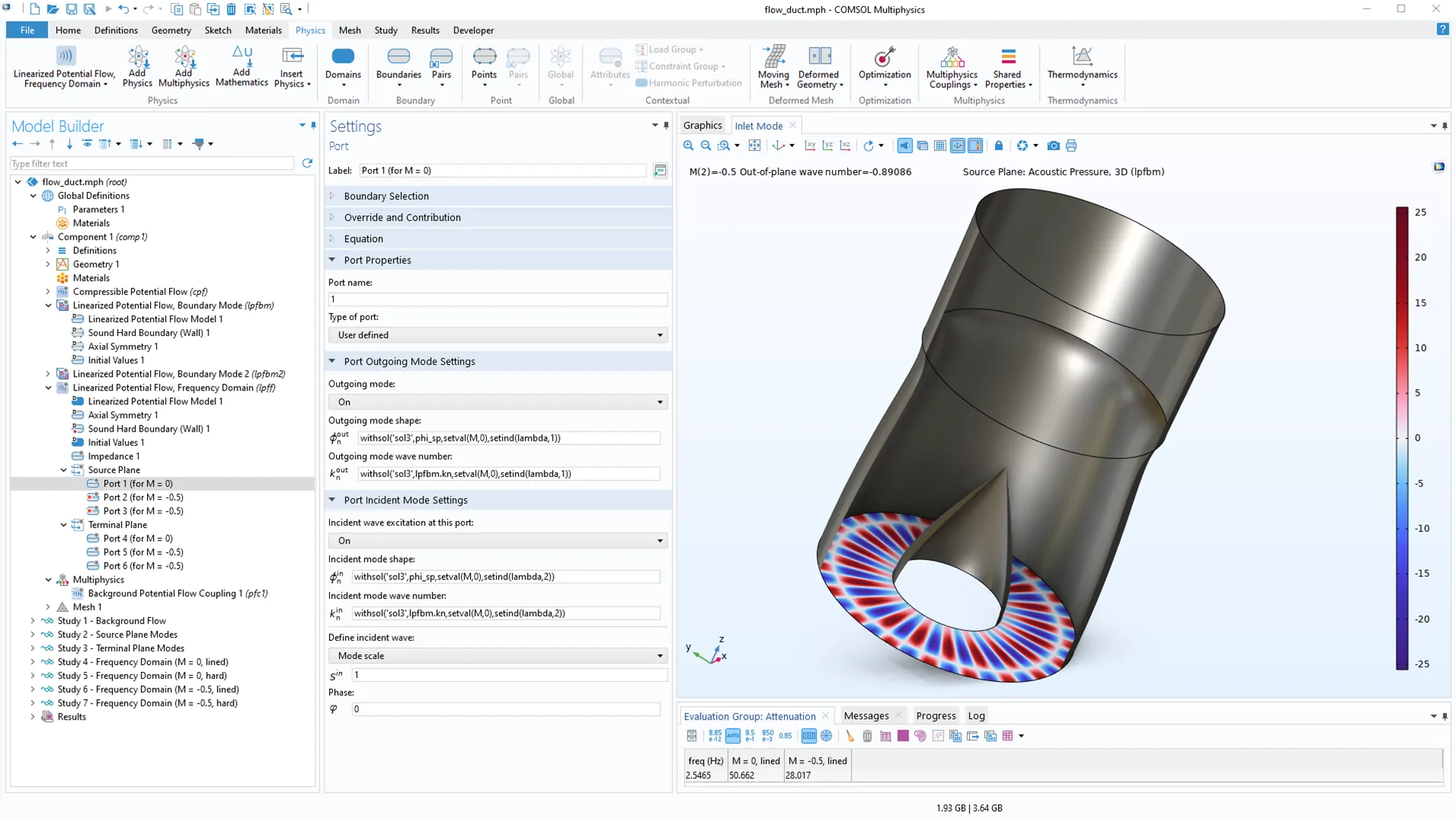Open the Type of port dropdown

[x=497, y=335]
